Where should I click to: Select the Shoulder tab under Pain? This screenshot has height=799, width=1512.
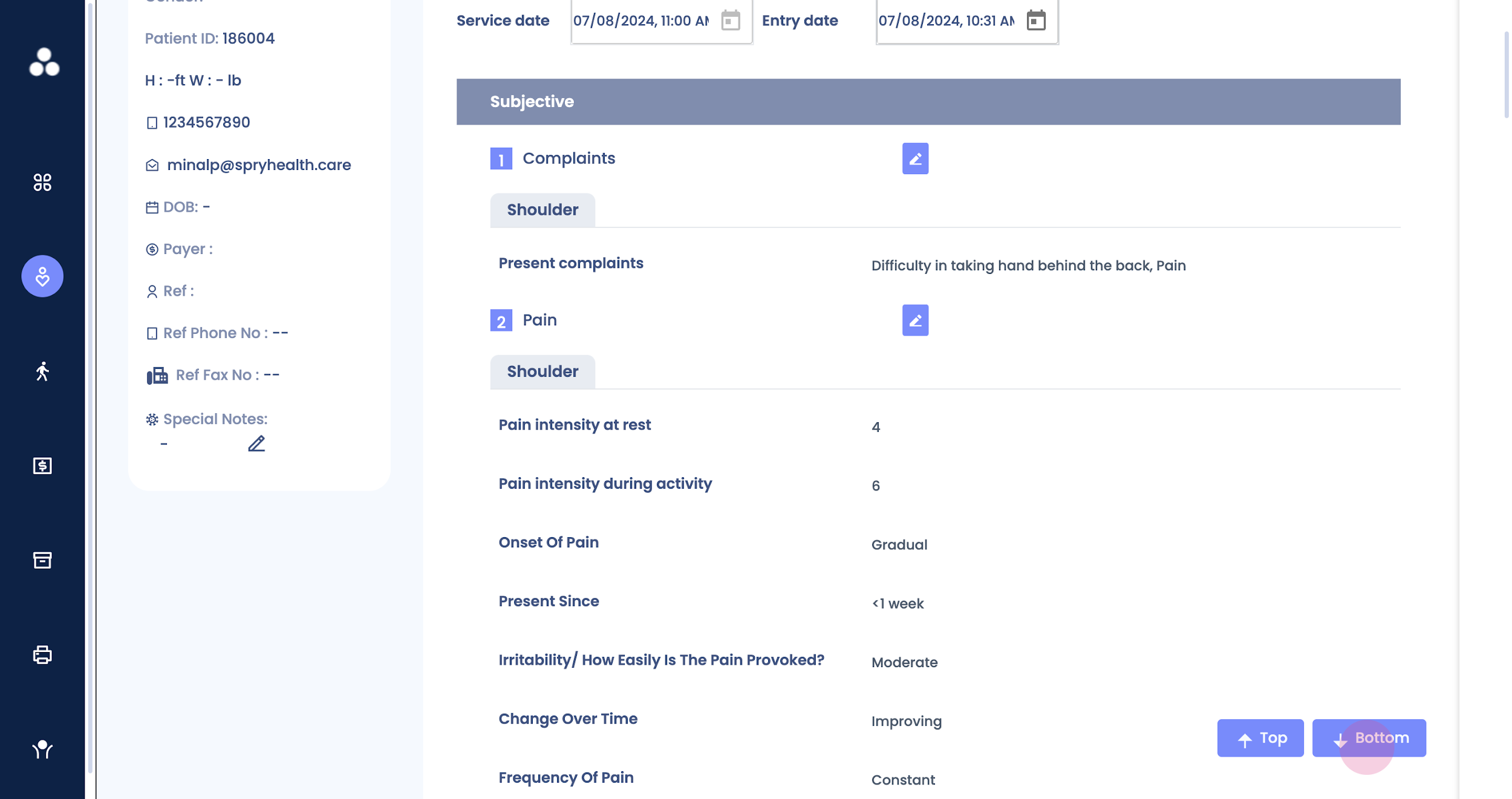tap(543, 371)
